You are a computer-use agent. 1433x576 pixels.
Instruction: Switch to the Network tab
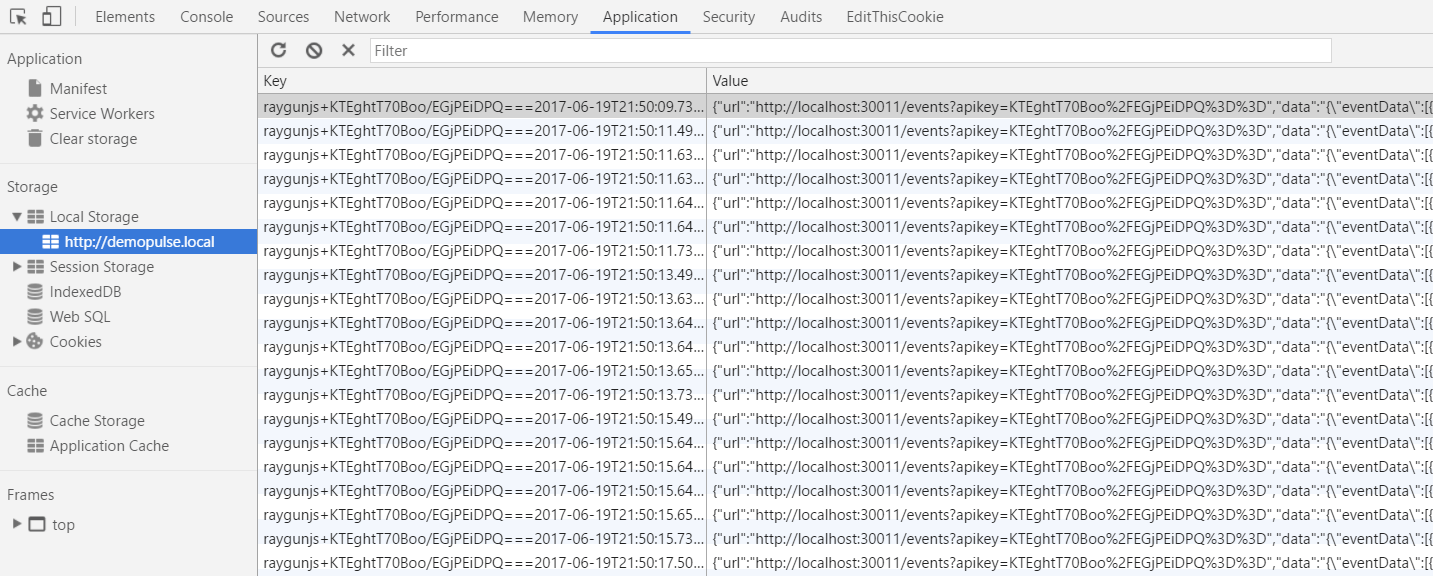[361, 16]
